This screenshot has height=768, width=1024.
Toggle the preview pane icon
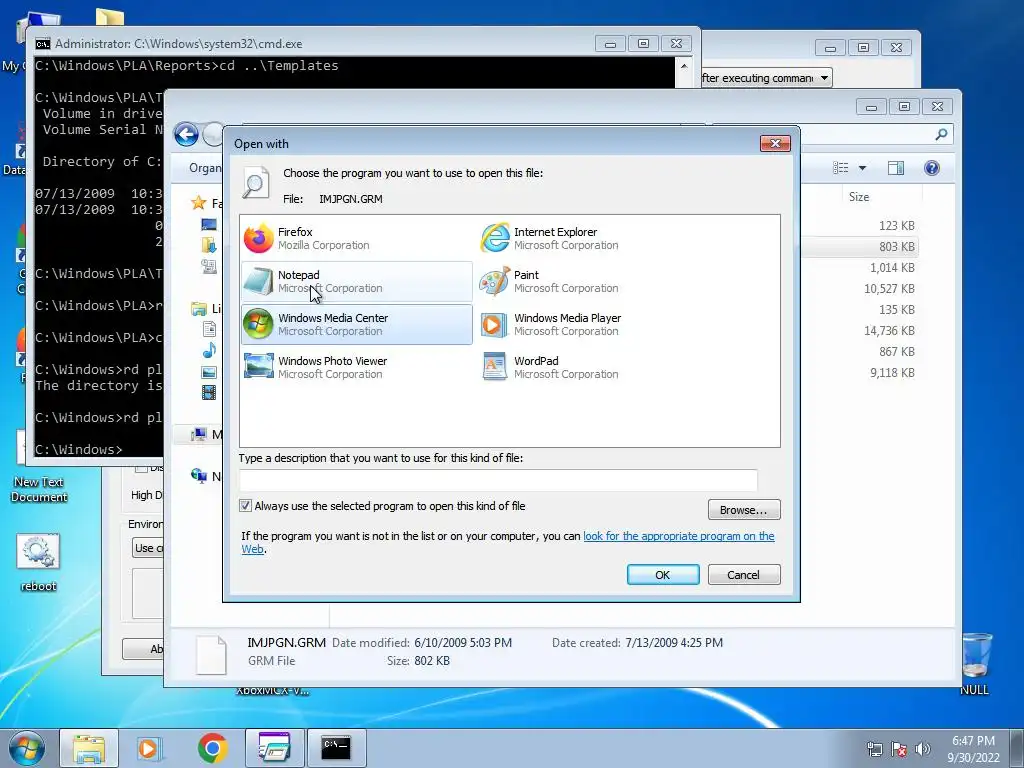coord(896,168)
